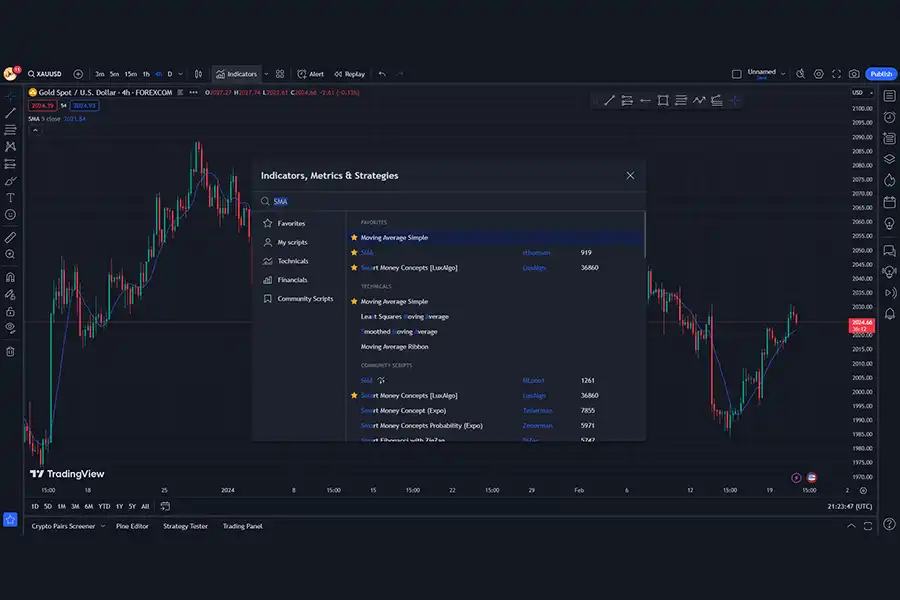Select Smart Money Concept (Expo) script

404,411
